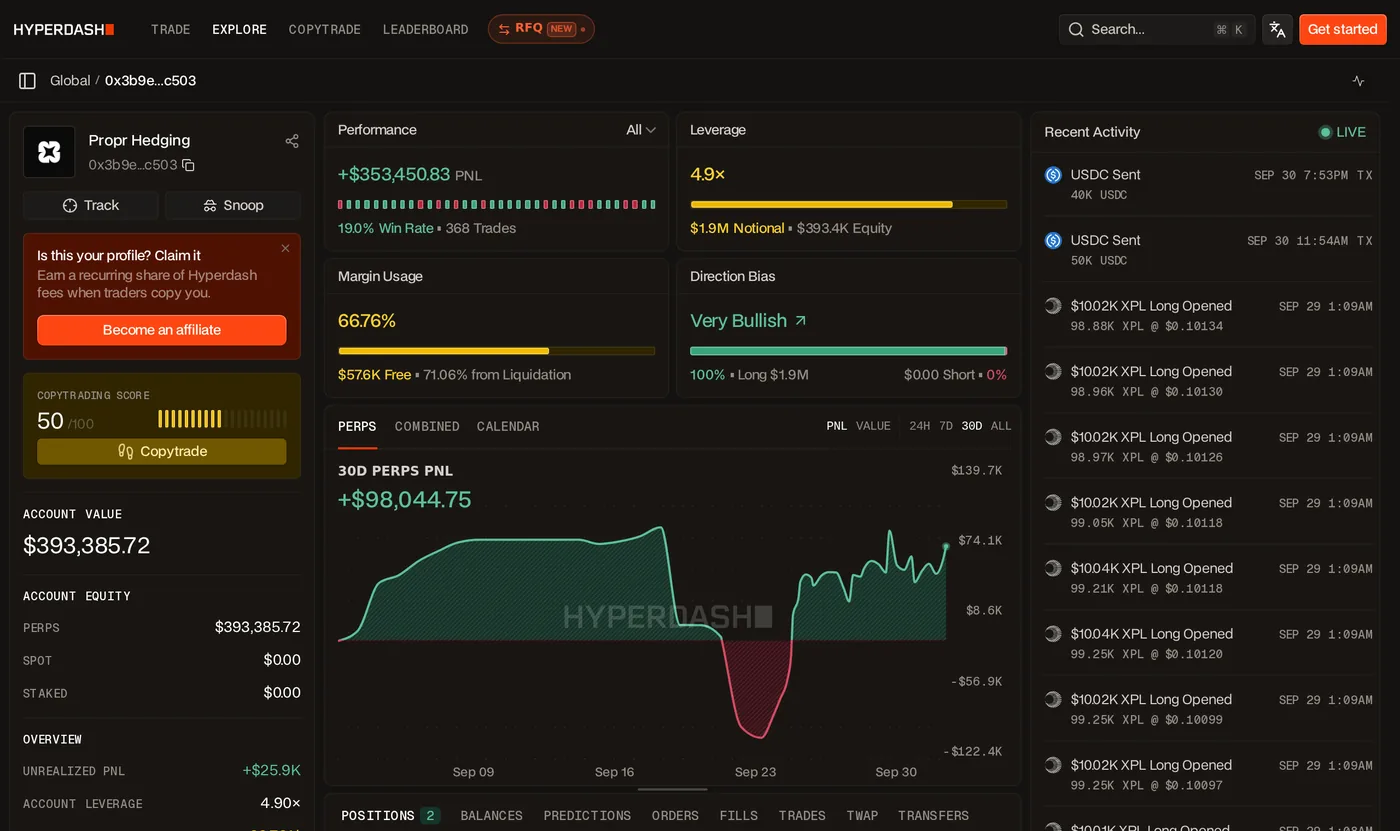This screenshot has height=831, width=1400.
Task: Open the FILLS tab
Action: [x=739, y=815]
